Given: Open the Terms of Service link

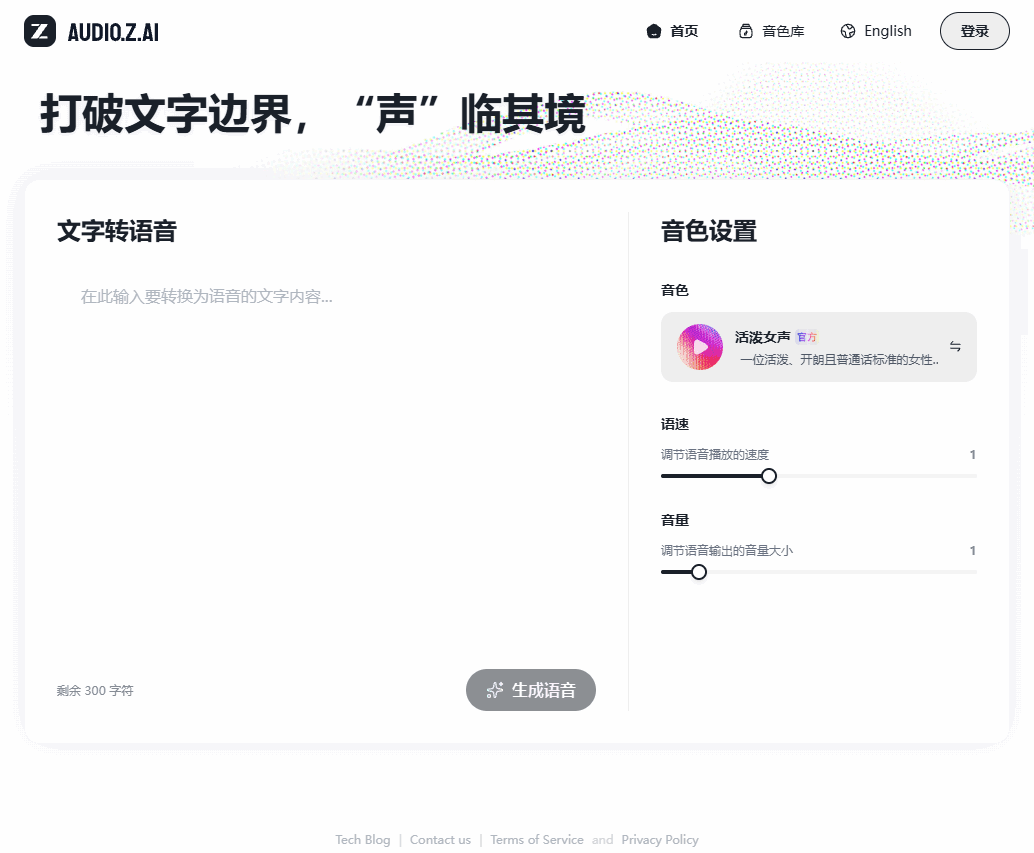Looking at the screenshot, I should pos(537,840).
